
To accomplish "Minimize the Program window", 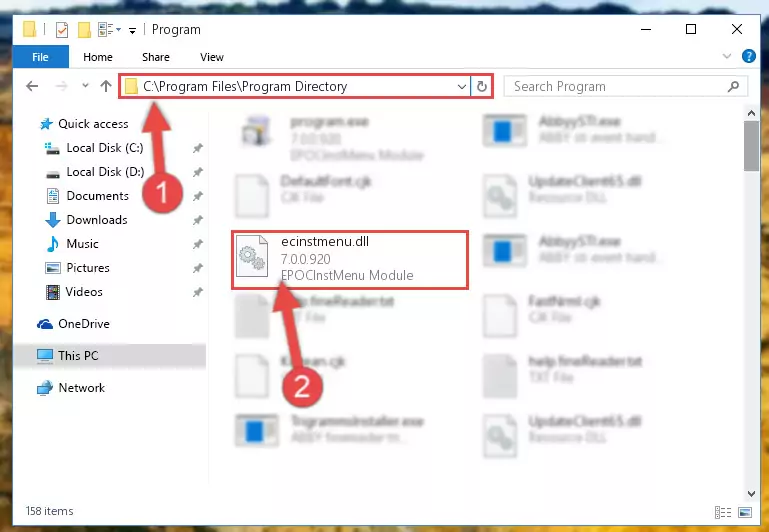I will tap(646, 29).
